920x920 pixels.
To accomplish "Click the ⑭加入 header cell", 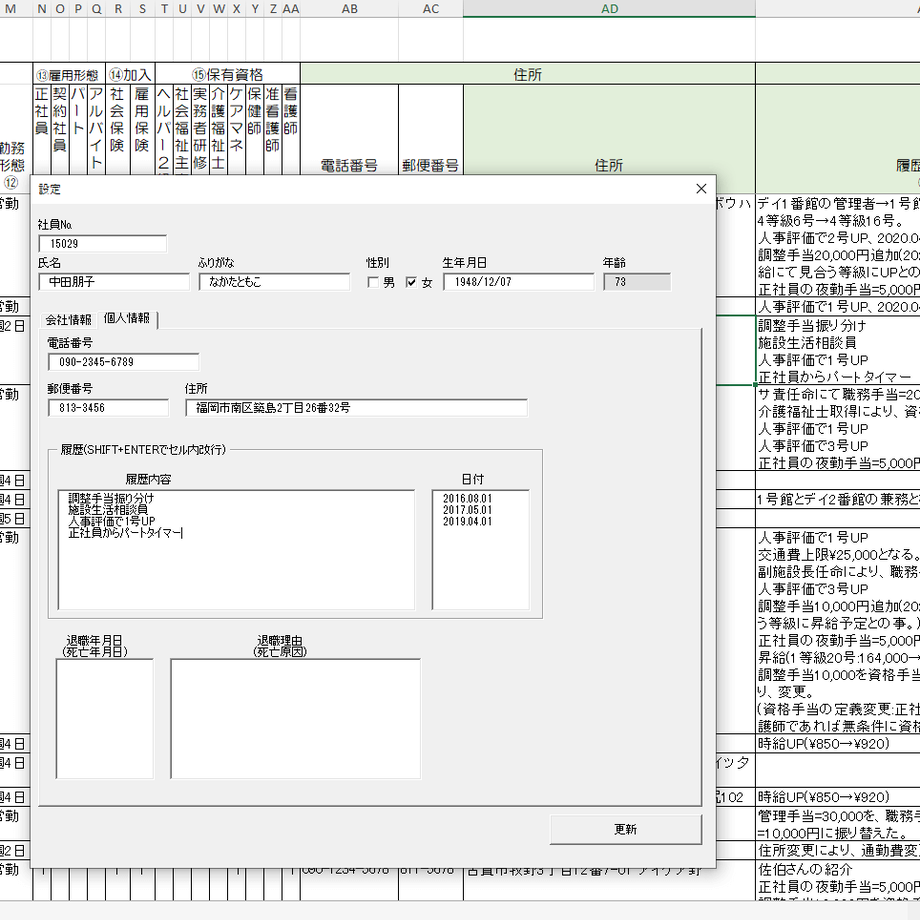I will point(130,74).
